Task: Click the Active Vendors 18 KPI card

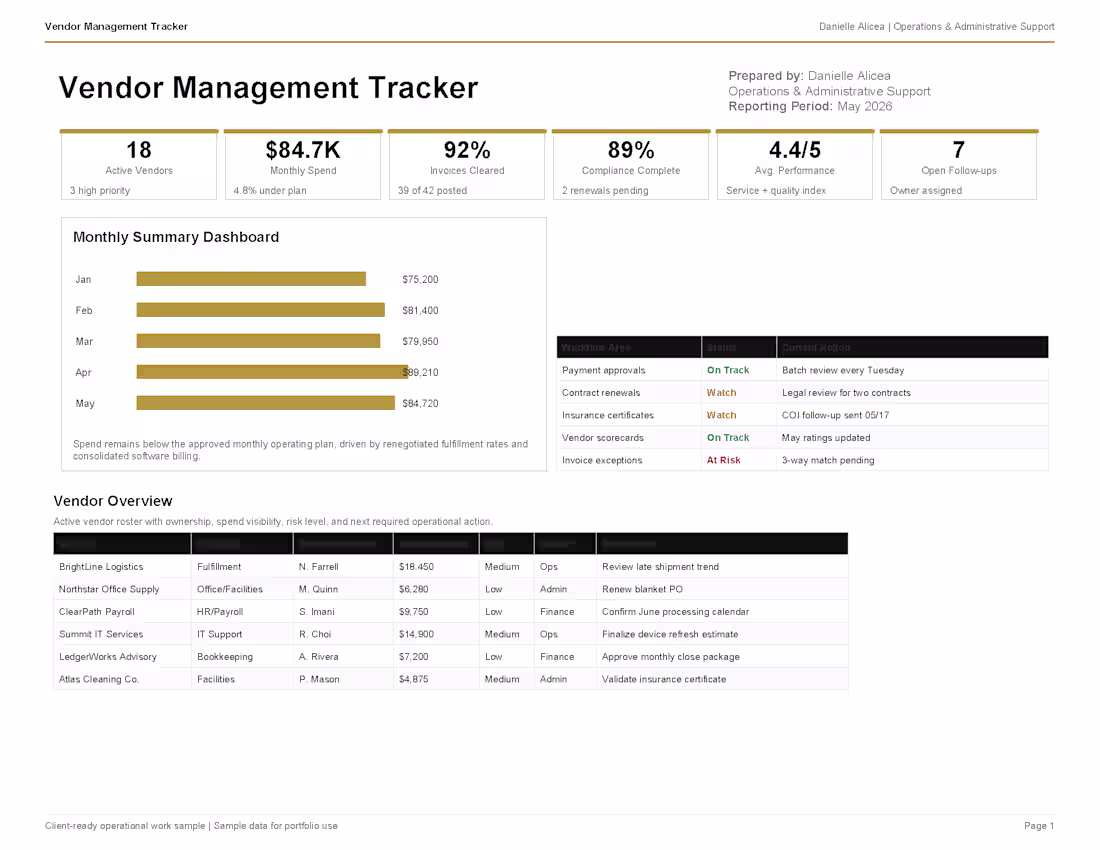Action: click(x=139, y=165)
